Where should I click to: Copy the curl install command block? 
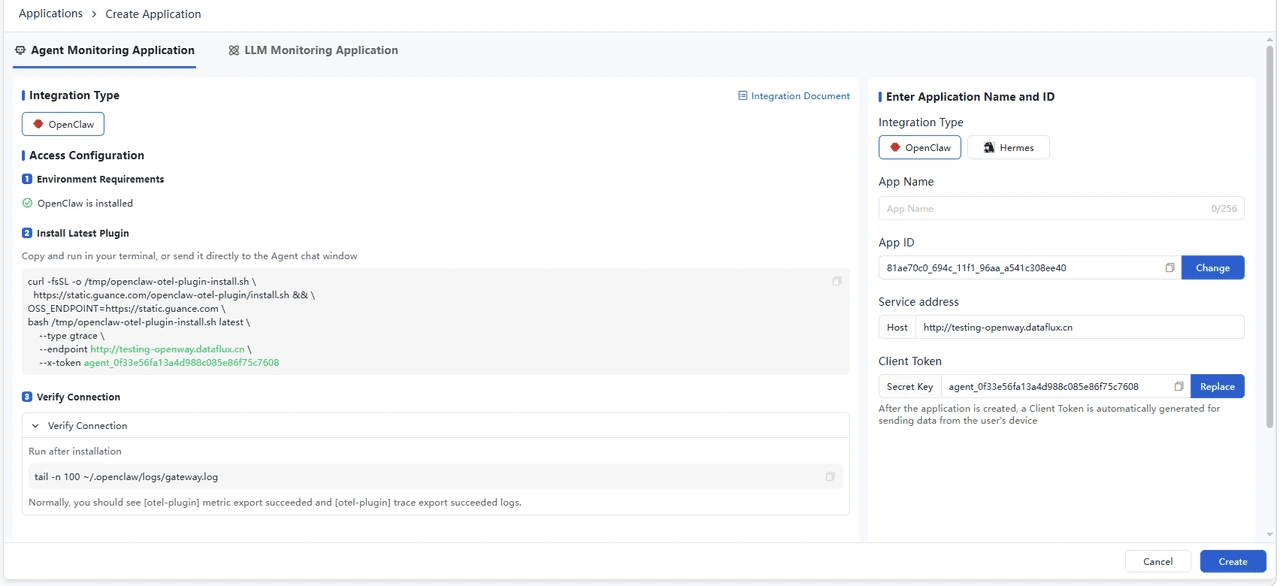coord(837,282)
